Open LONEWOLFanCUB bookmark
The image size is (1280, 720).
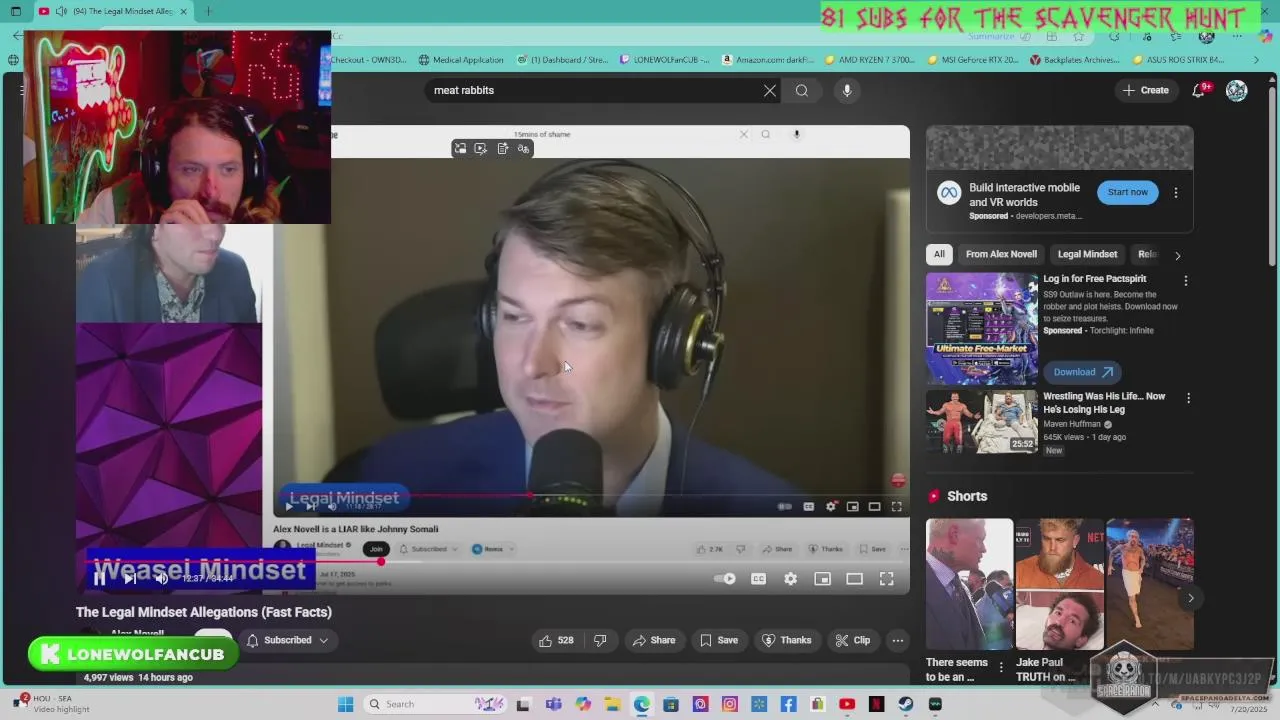664,59
